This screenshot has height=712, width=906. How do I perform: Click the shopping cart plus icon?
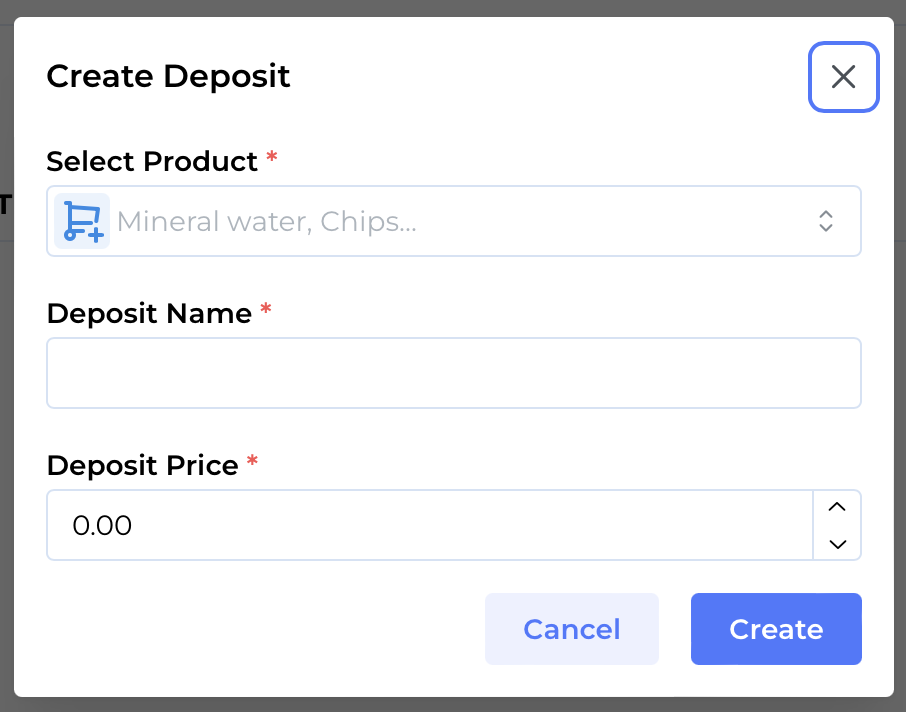tap(82, 221)
